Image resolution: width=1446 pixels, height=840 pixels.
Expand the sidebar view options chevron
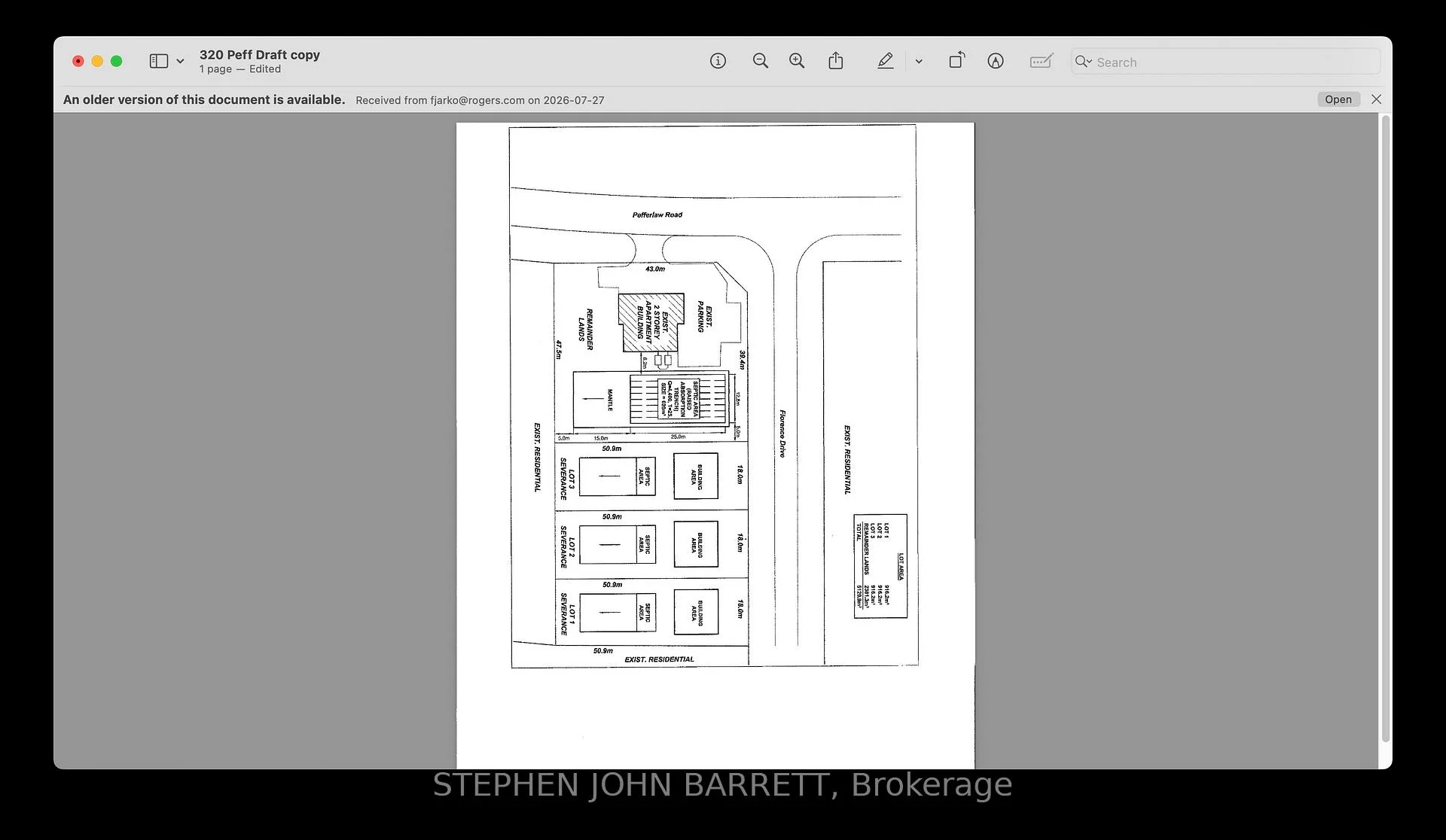[180, 62]
